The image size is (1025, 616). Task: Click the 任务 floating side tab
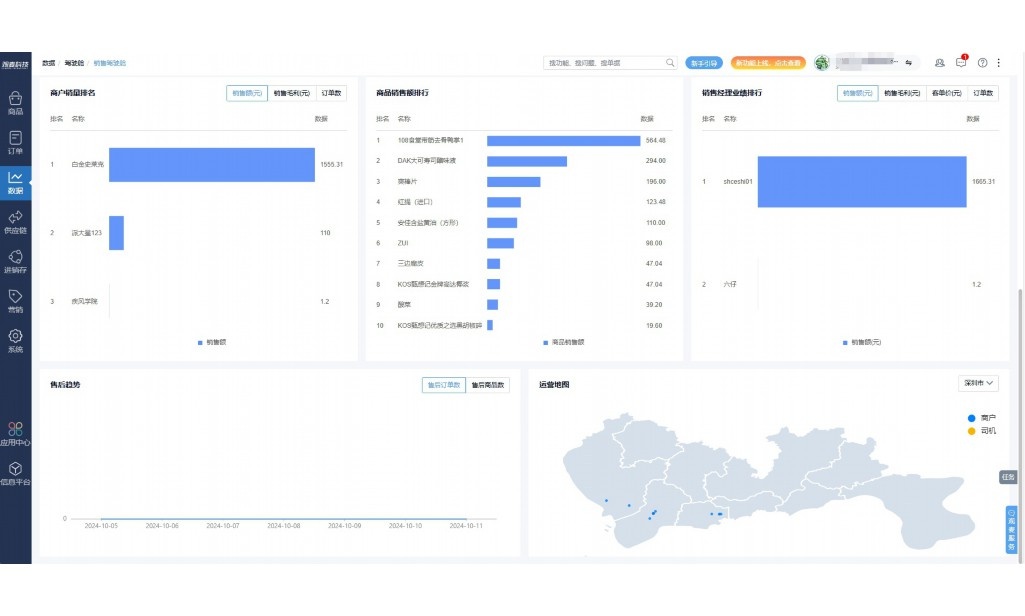(x=1008, y=477)
